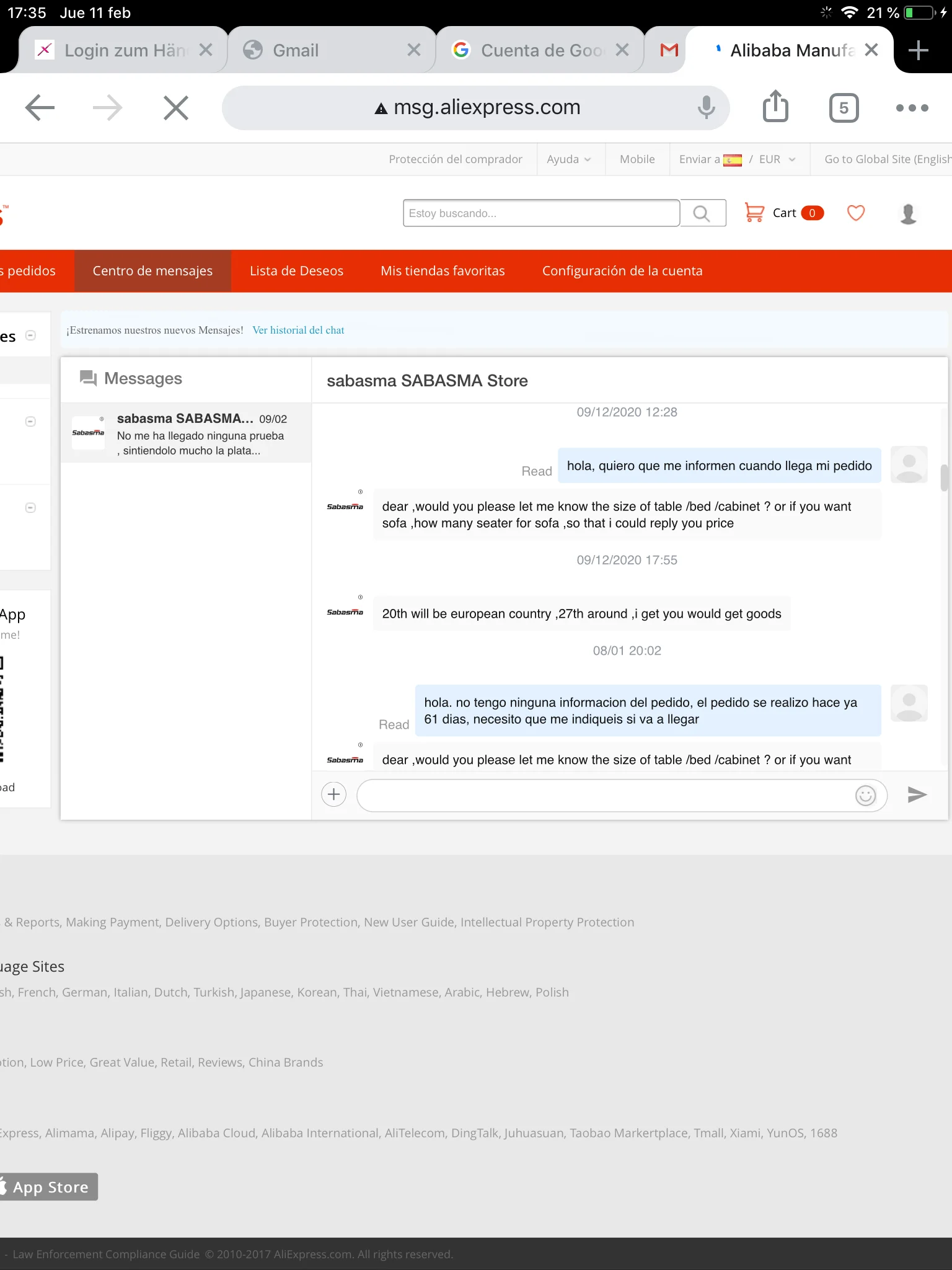This screenshot has height=1270, width=952.
Task: Go to Global Site (English)
Action: 888,159
